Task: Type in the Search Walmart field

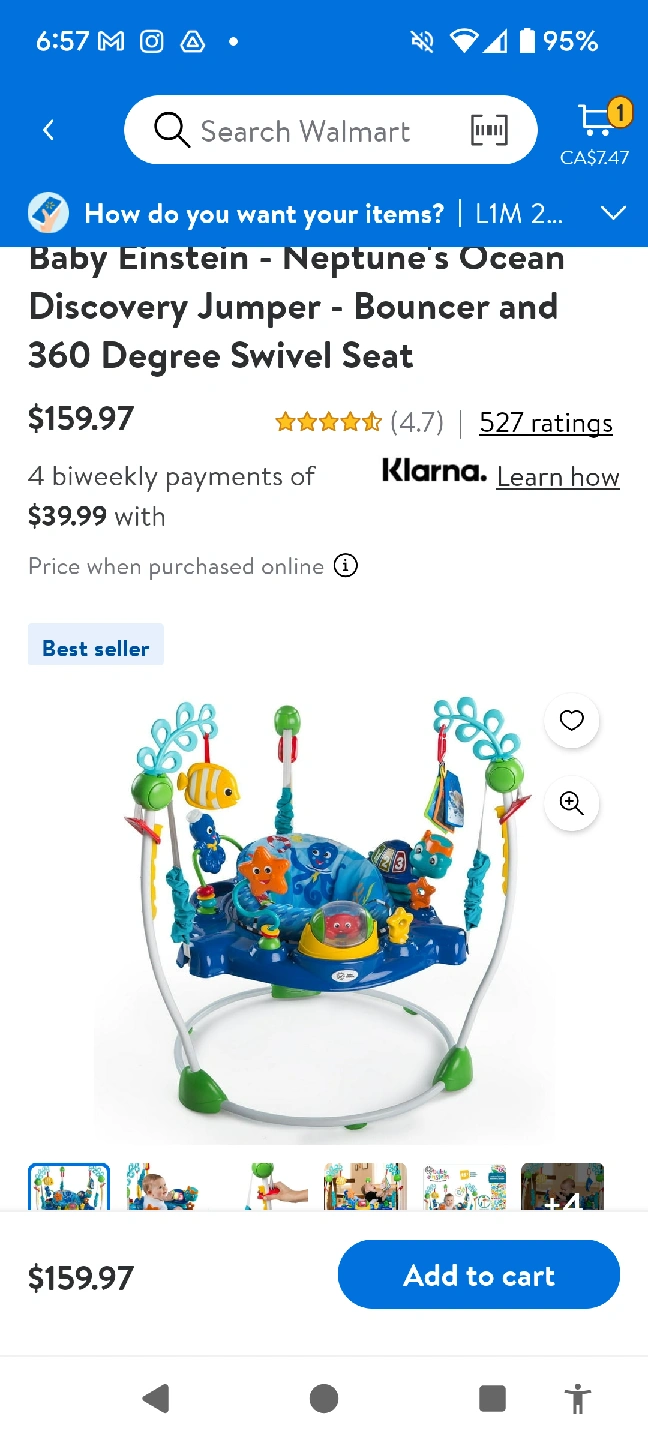Action: tap(305, 131)
